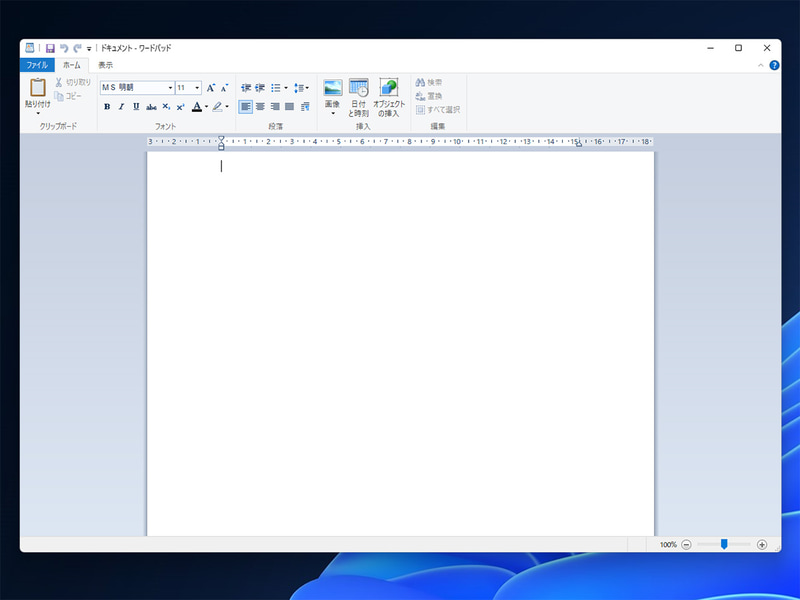Align text right
Viewport: 800px width, 600px height.
click(275, 107)
